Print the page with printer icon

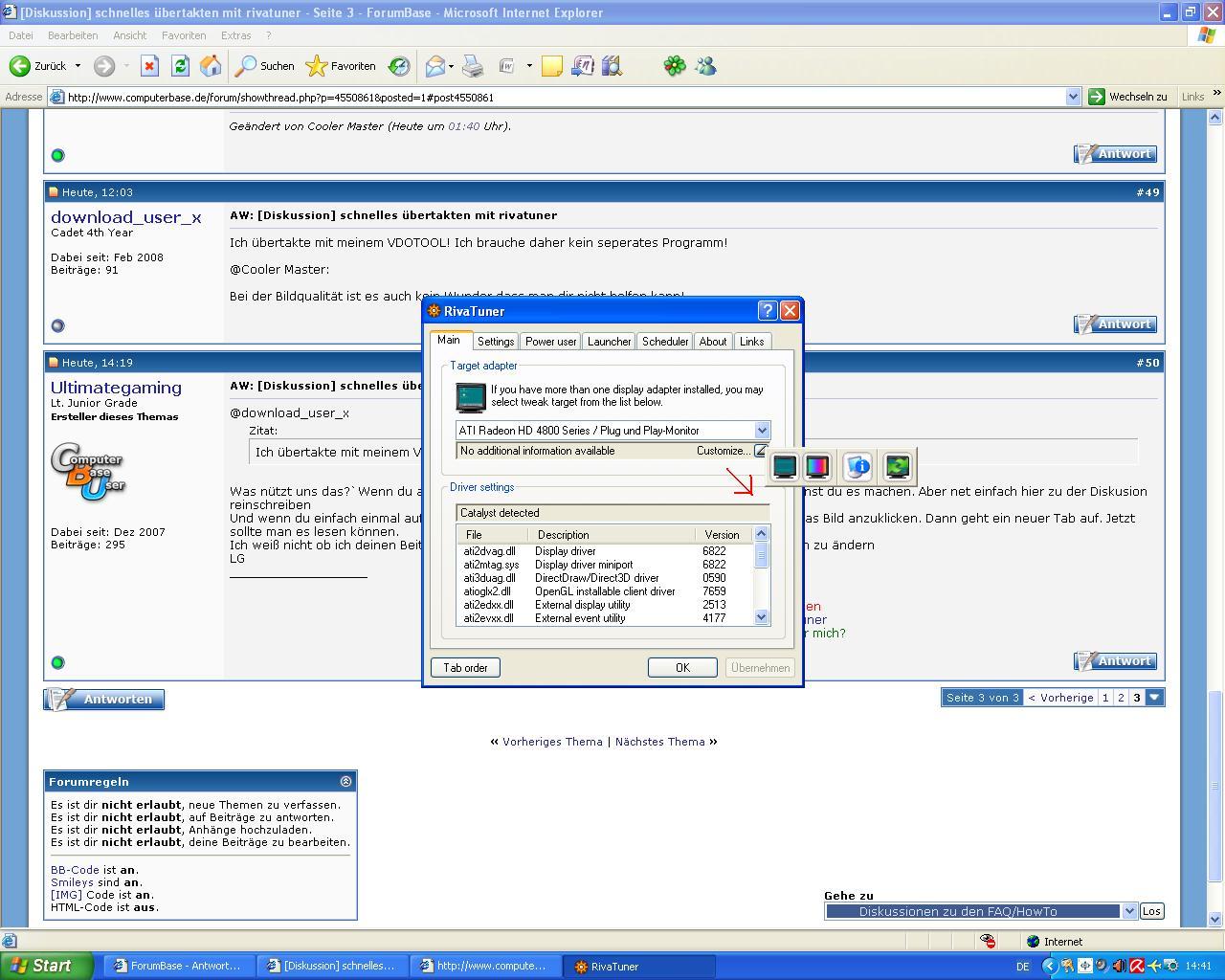pyautogui.click(x=473, y=66)
